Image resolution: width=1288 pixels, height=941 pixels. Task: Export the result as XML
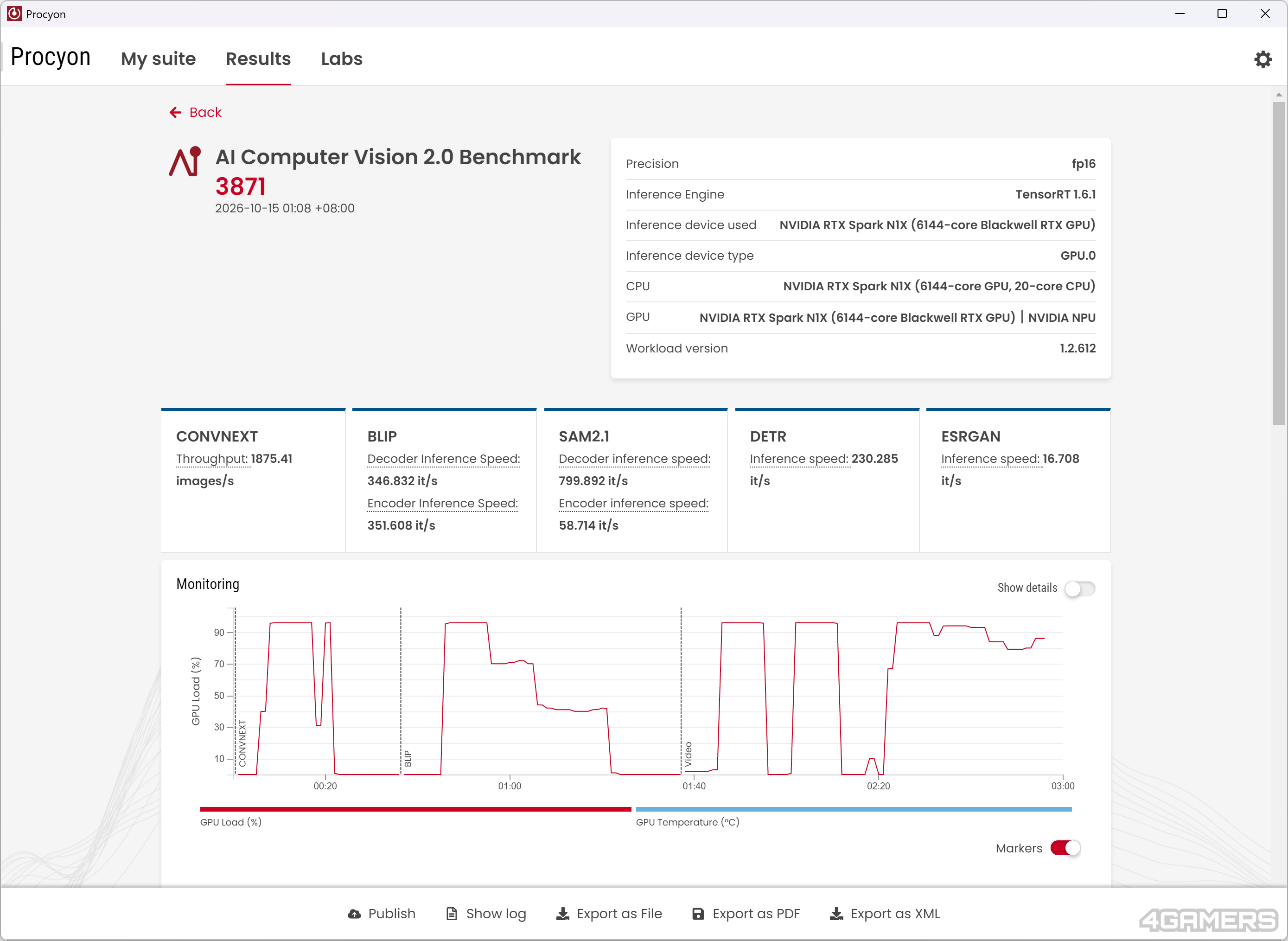(895, 914)
